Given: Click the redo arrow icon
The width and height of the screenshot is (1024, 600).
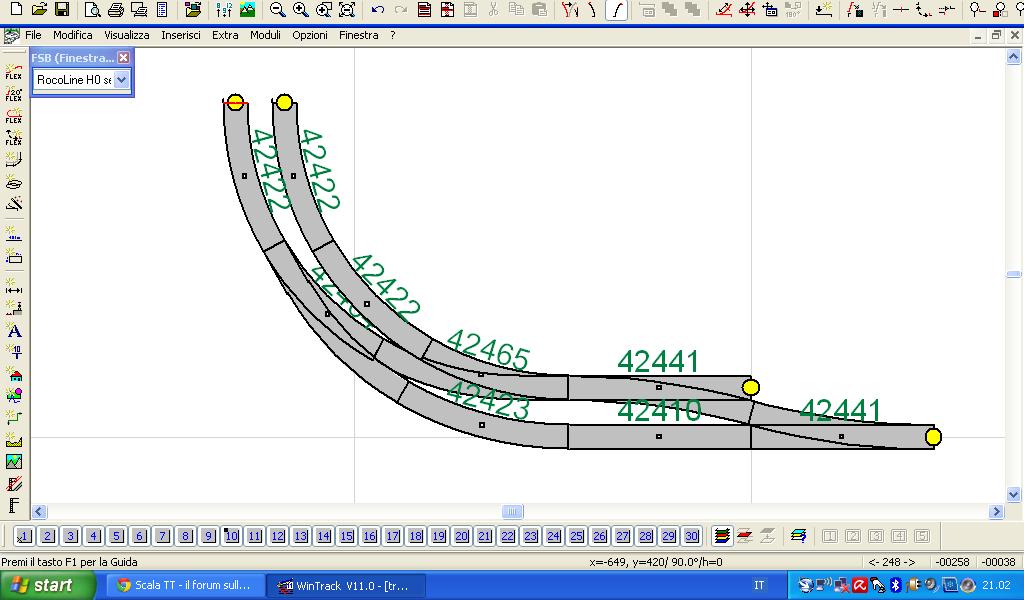Looking at the screenshot, I should 401,9.
